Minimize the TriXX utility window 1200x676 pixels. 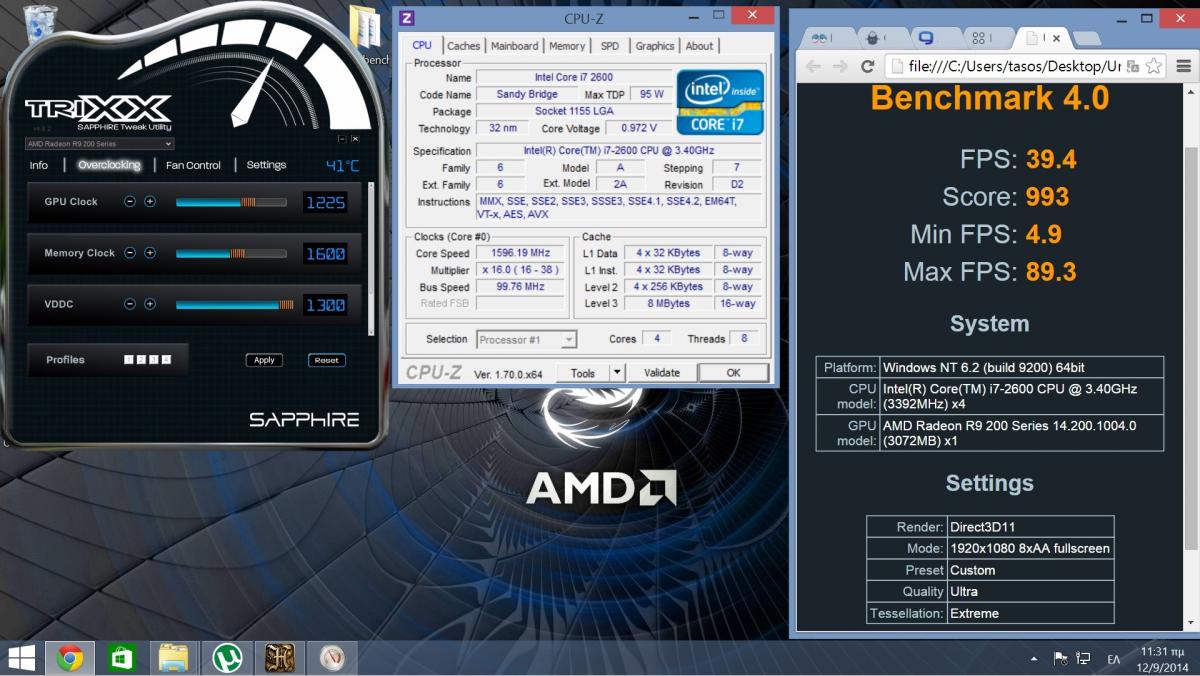point(341,139)
